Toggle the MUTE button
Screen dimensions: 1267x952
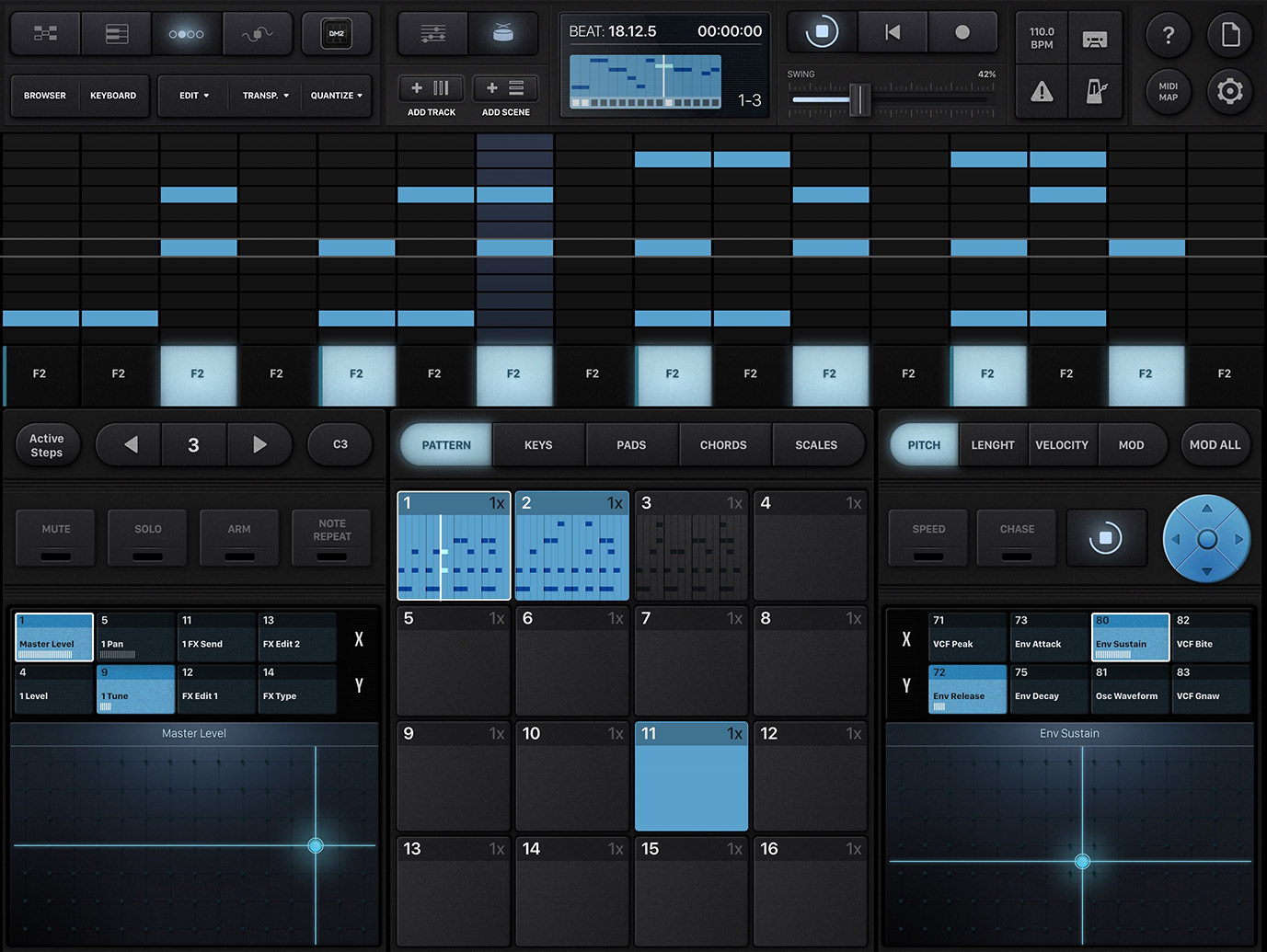click(x=56, y=537)
